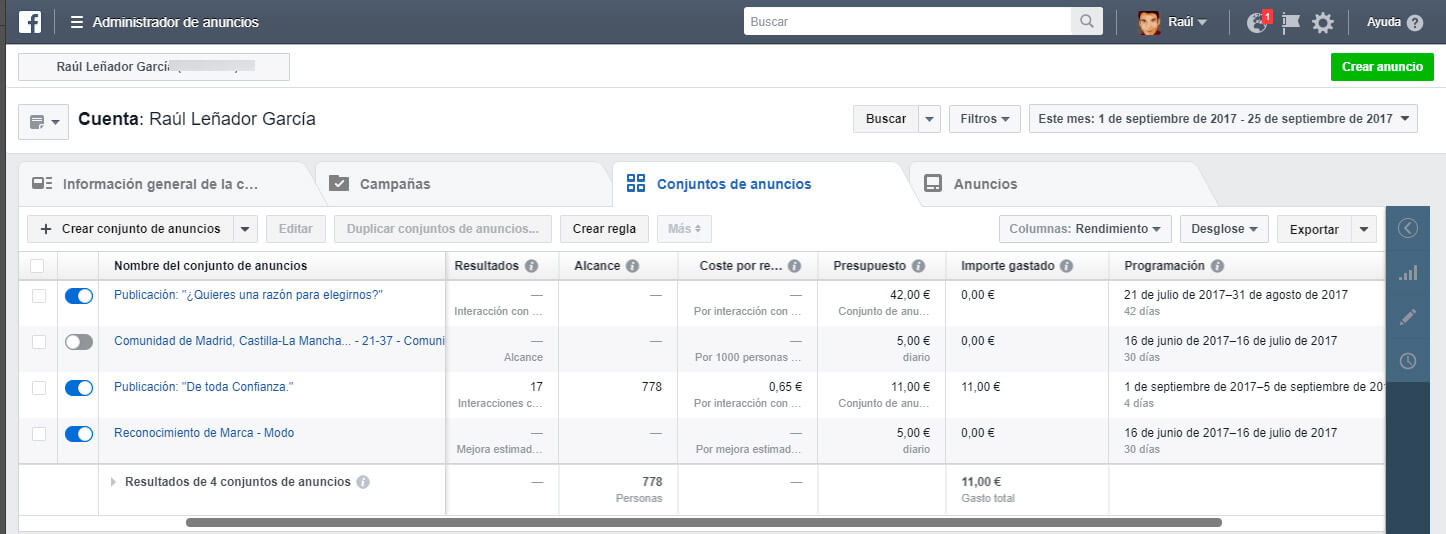Collapse the side panel with the arrow icon

1408,229
